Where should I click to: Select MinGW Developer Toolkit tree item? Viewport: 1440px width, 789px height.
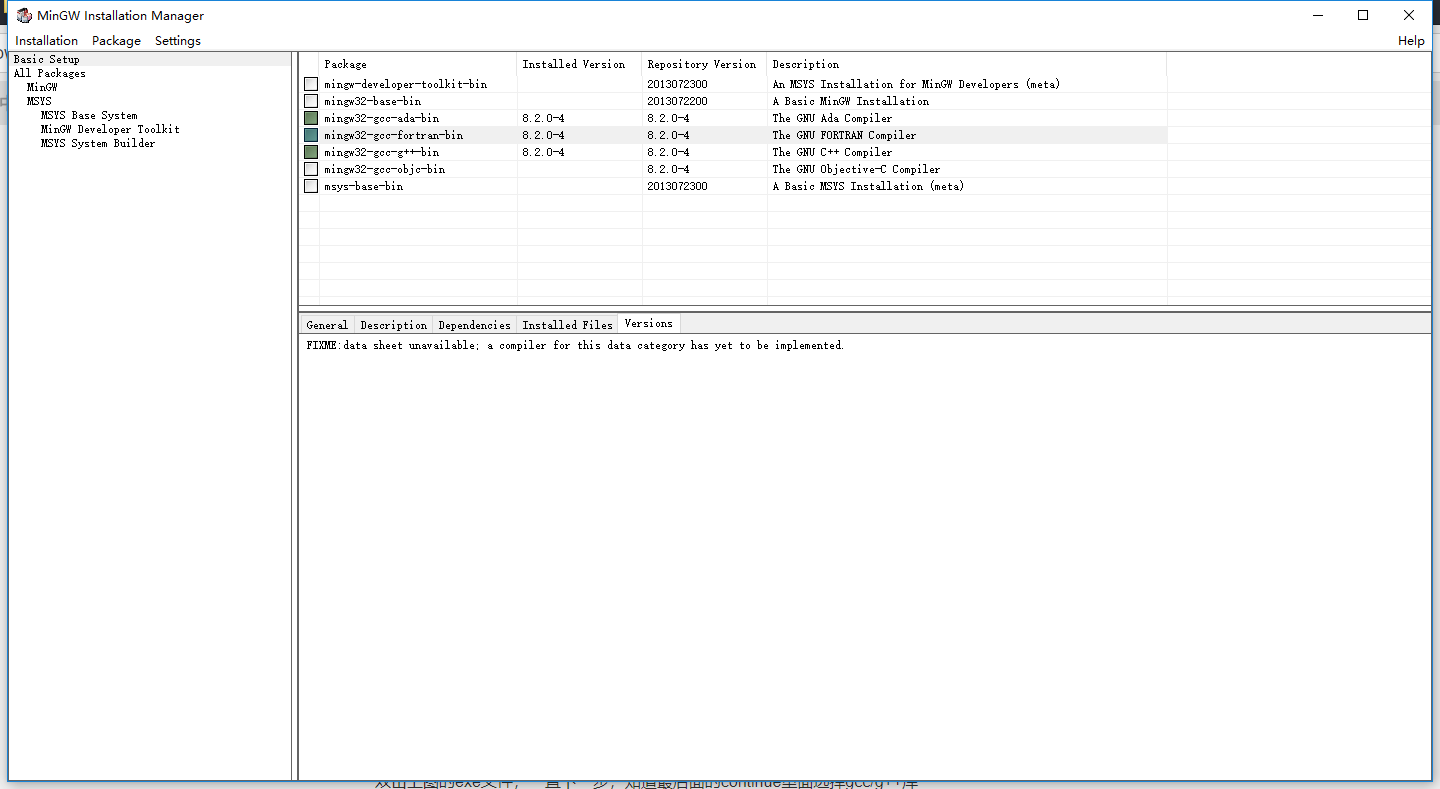tap(110, 129)
